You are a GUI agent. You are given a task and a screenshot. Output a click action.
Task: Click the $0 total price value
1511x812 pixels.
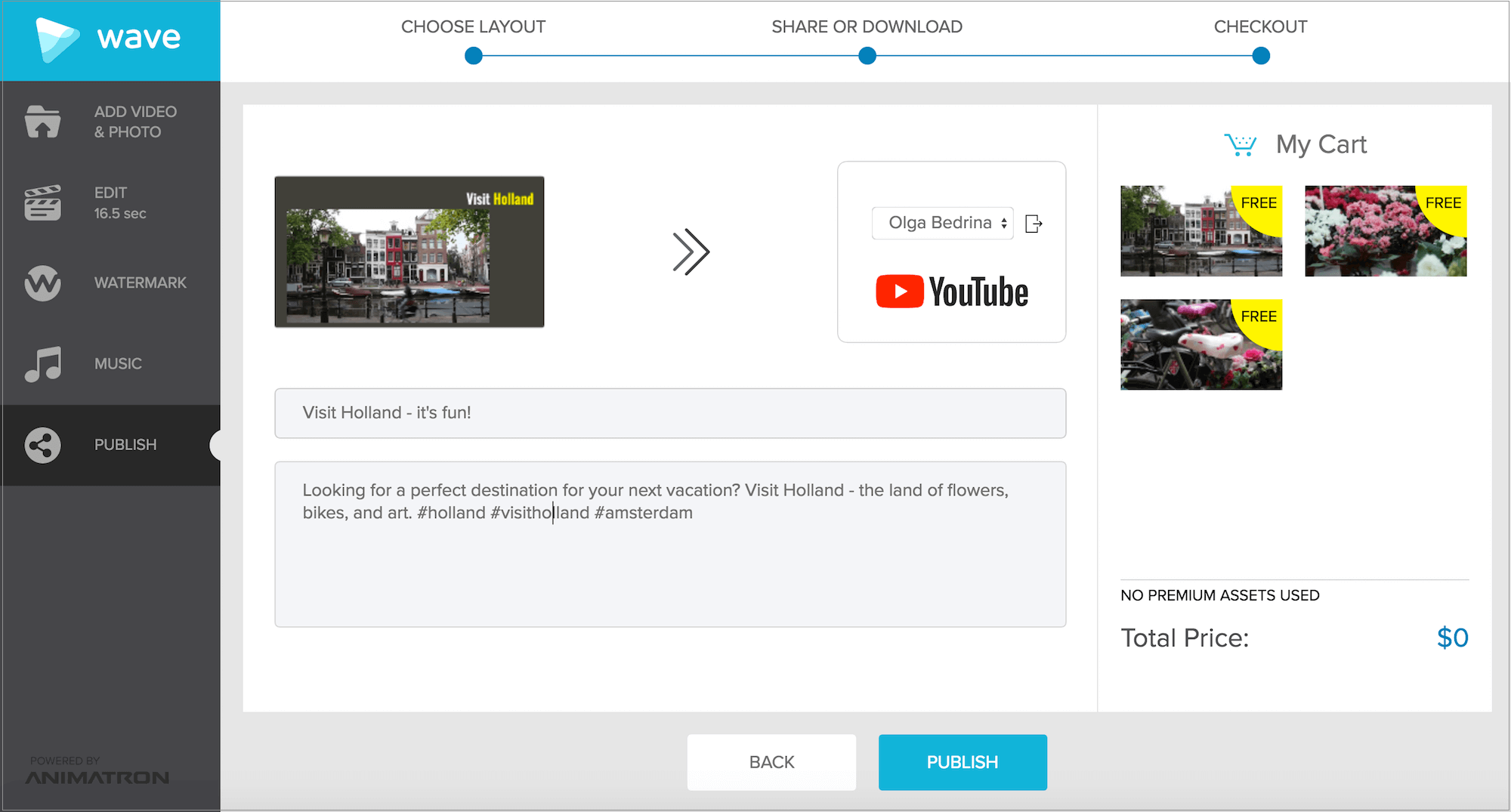pos(1452,638)
